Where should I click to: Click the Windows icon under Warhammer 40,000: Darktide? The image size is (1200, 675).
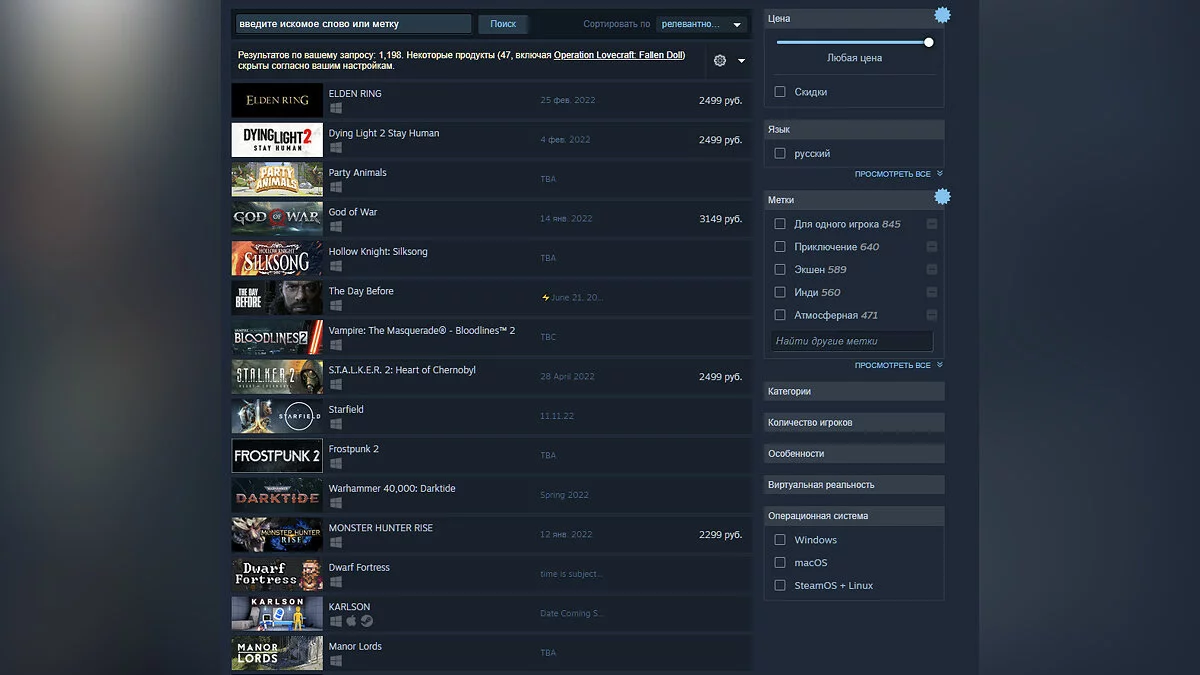point(336,503)
